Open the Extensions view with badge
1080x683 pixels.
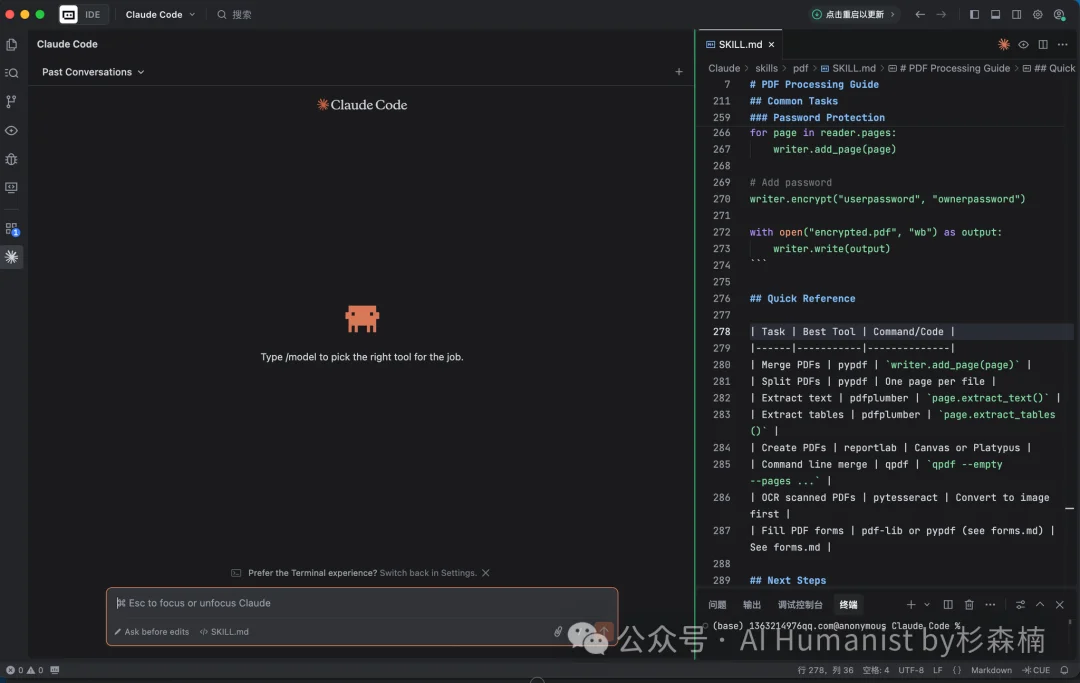12,229
